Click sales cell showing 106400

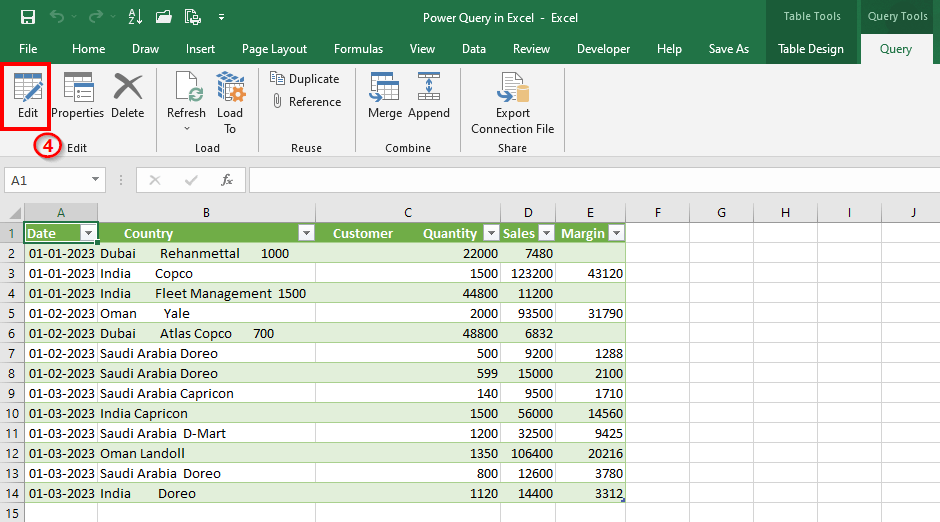[528, 454]
